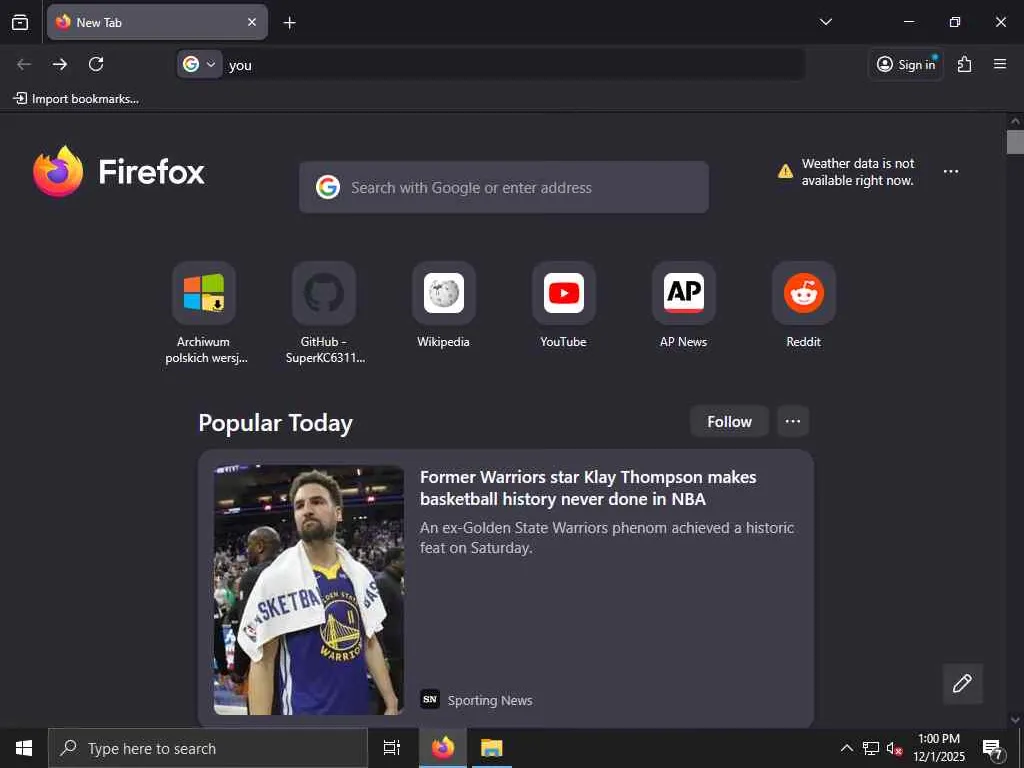Open the Extensions puzzle icon

(965, 64)
